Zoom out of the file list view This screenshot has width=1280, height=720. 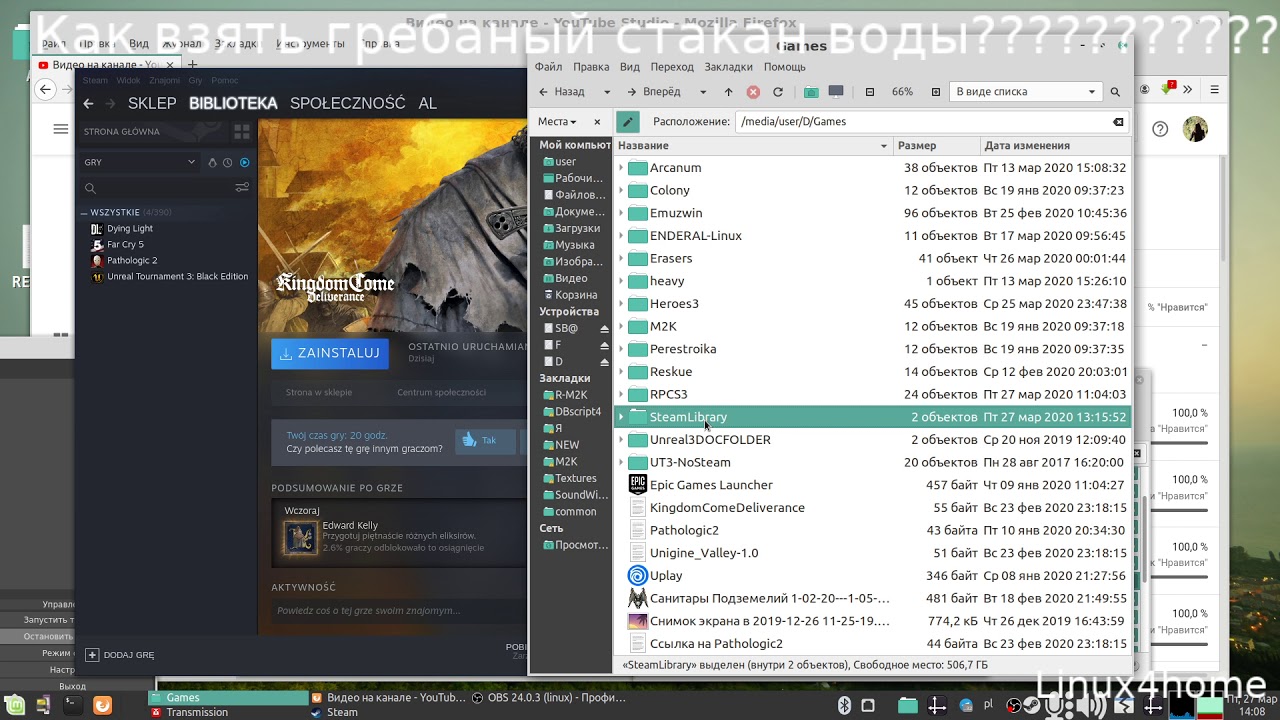870,92
